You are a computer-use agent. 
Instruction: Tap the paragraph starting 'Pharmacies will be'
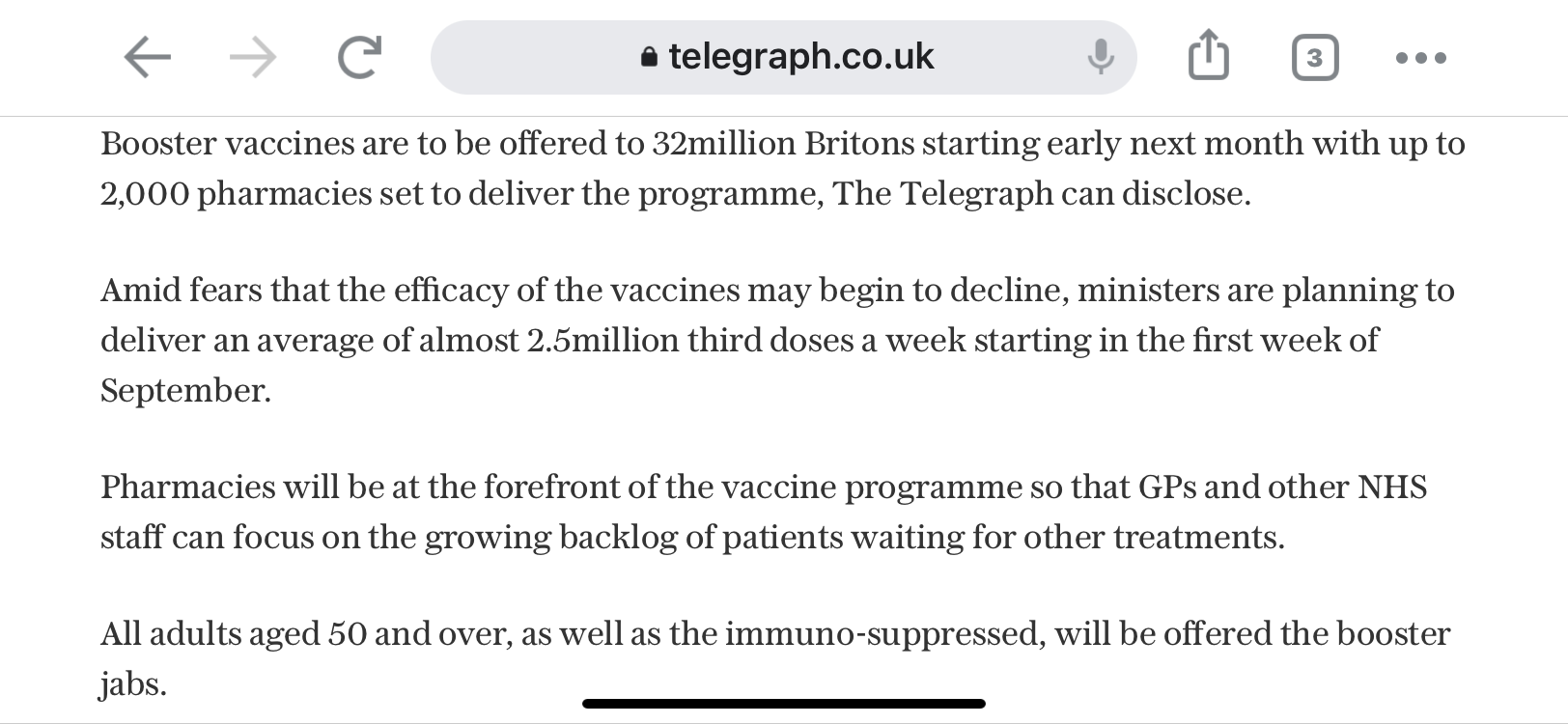(764, 512)
